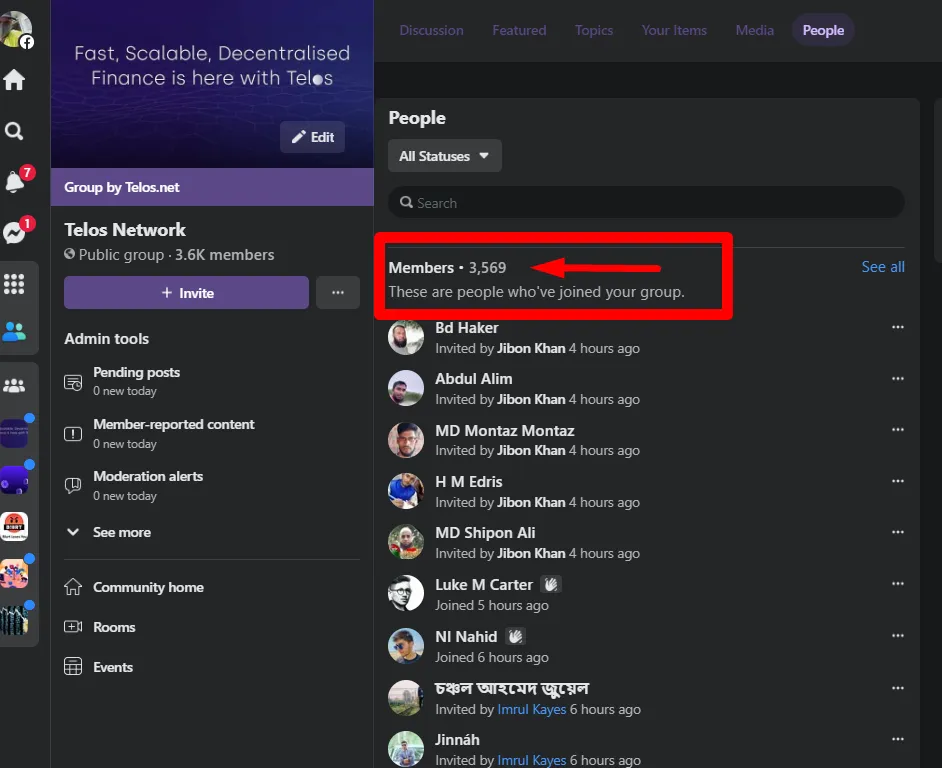Click the Edit cover photo button
942x768 pixels.
pyautogui.click(x=312, y=137)
